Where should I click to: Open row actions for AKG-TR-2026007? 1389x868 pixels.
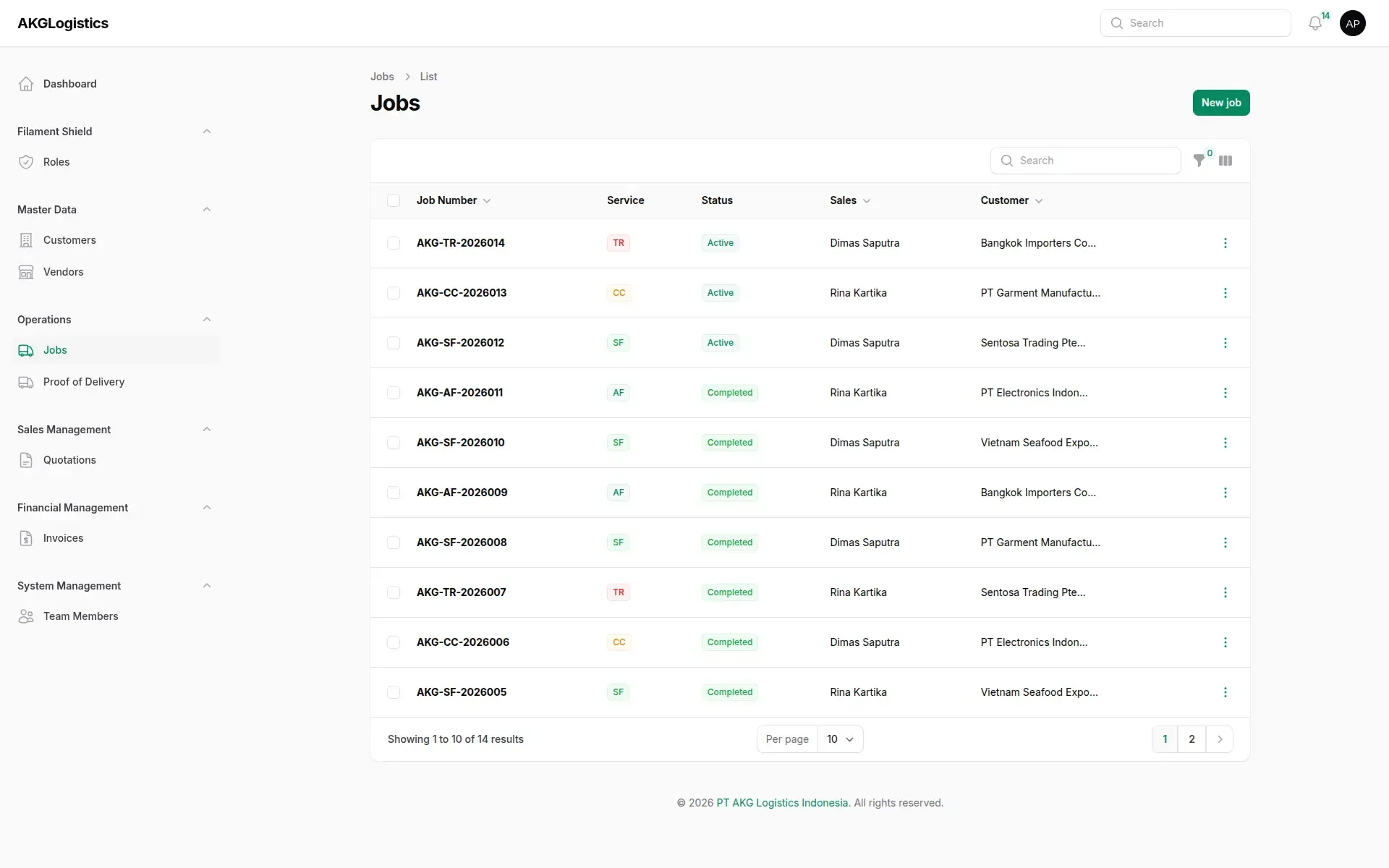tap(1225, 592)
